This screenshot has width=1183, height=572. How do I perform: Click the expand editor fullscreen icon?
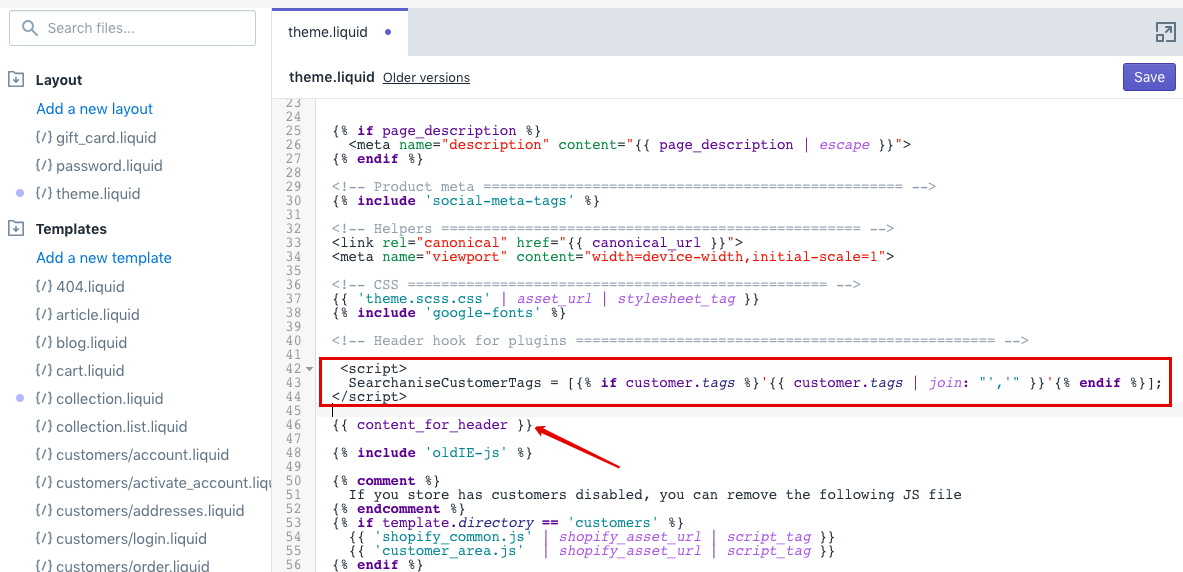click(1166, 32)
